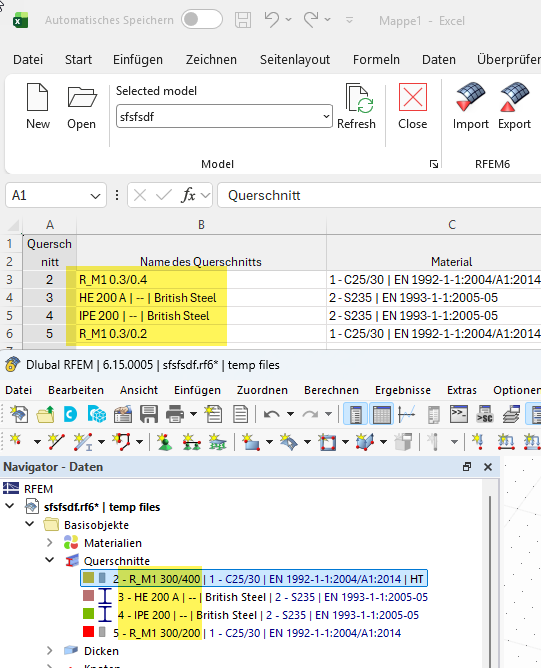Click red color swatch of section 5
The image size is (541, 668).
[x=88, y=631]
